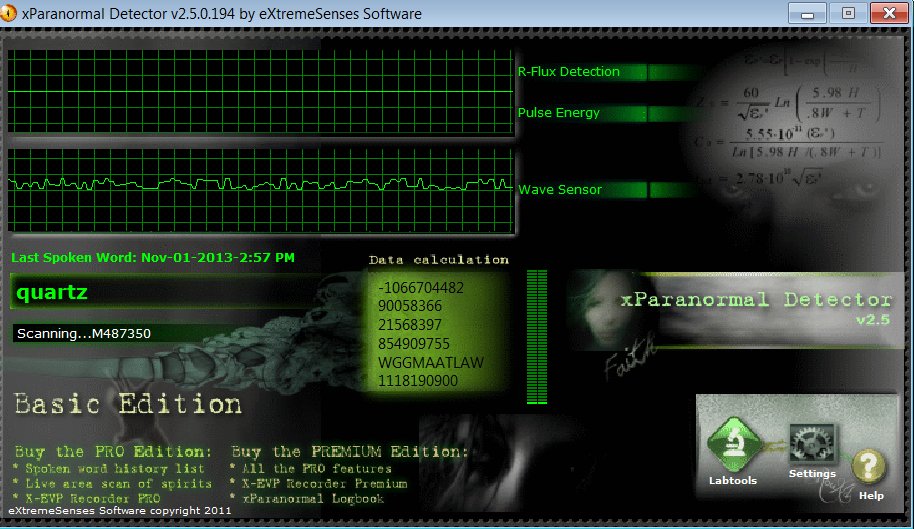The width and height of the screenshot is (915, 529).
Task: Click the yellow Help question mark icon
Action: tap(870, 466)
